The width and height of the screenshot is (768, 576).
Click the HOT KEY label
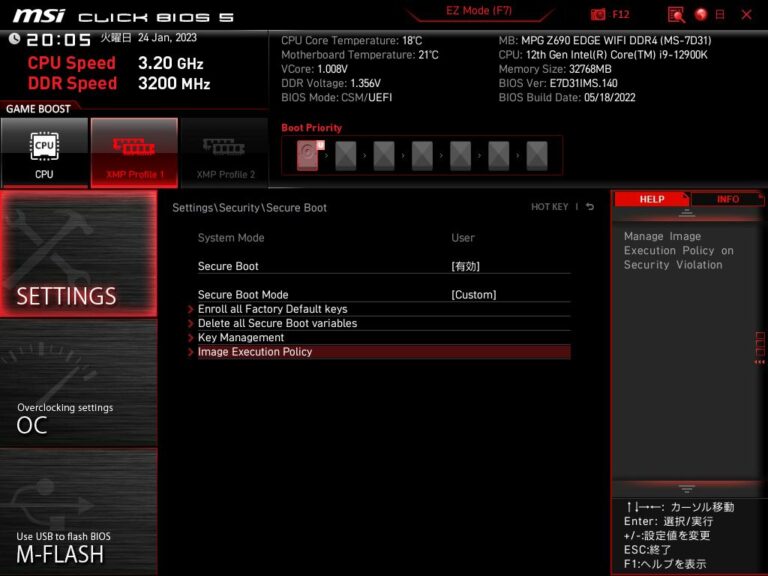(x=549, y=207)
